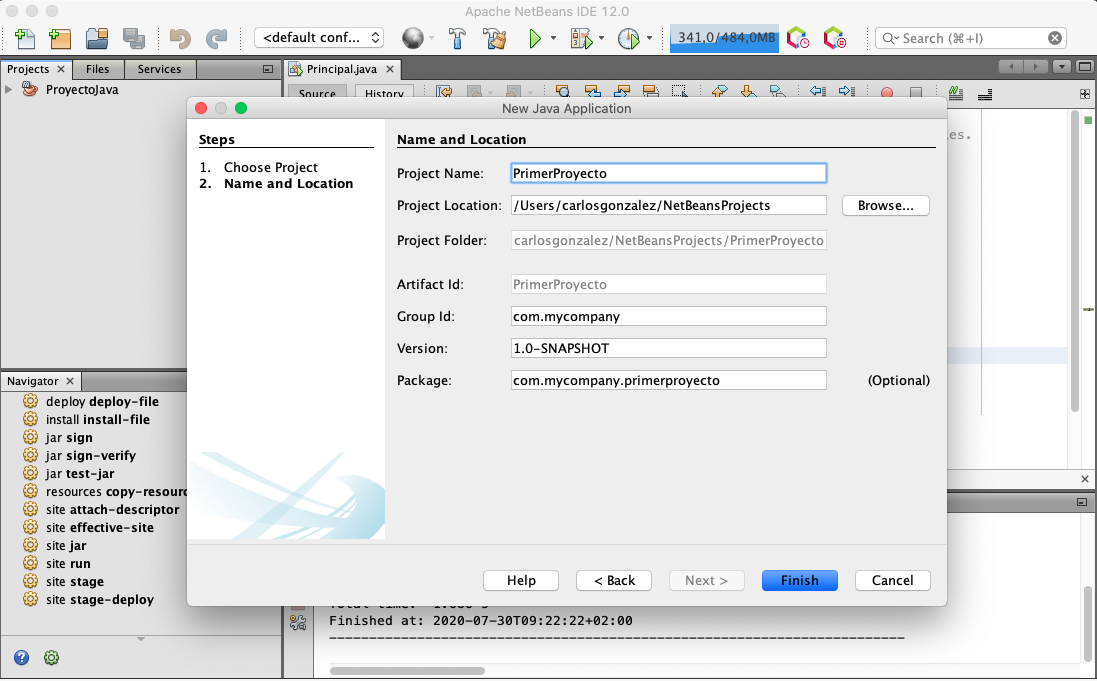This screenshot has width=1097, height=681.
Task: Click the Version field 1.0-SNAPSHOT
Action: [x=668, y=348]
